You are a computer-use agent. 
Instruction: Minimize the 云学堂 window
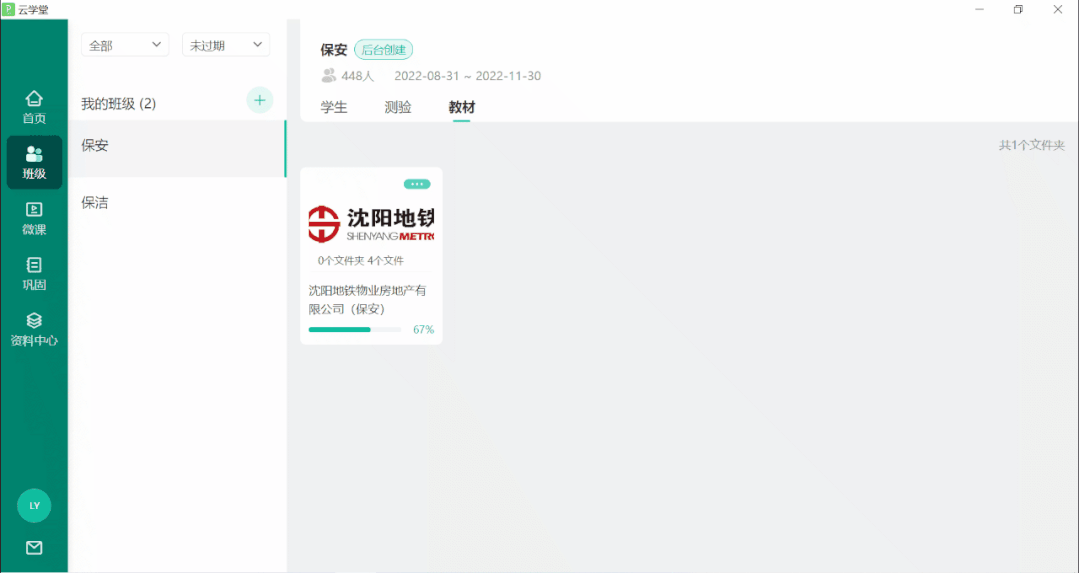pyautogui.click(x=979, y=10)
